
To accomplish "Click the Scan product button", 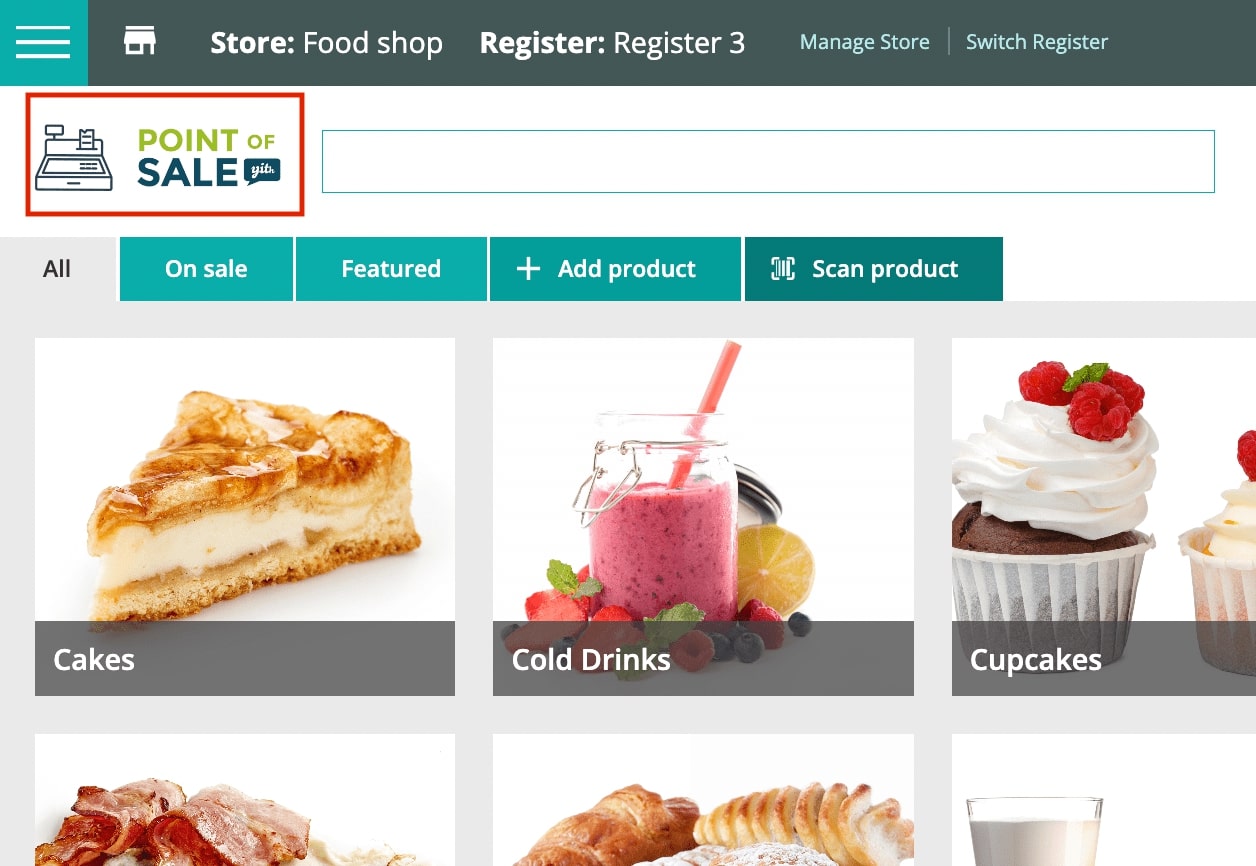I will 874,269.
